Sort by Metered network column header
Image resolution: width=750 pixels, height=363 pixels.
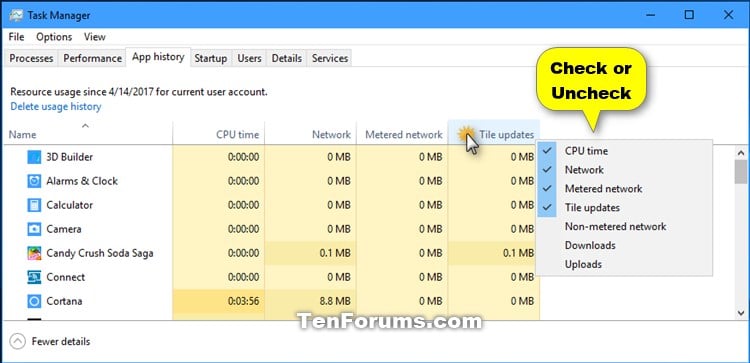point(402,132)
